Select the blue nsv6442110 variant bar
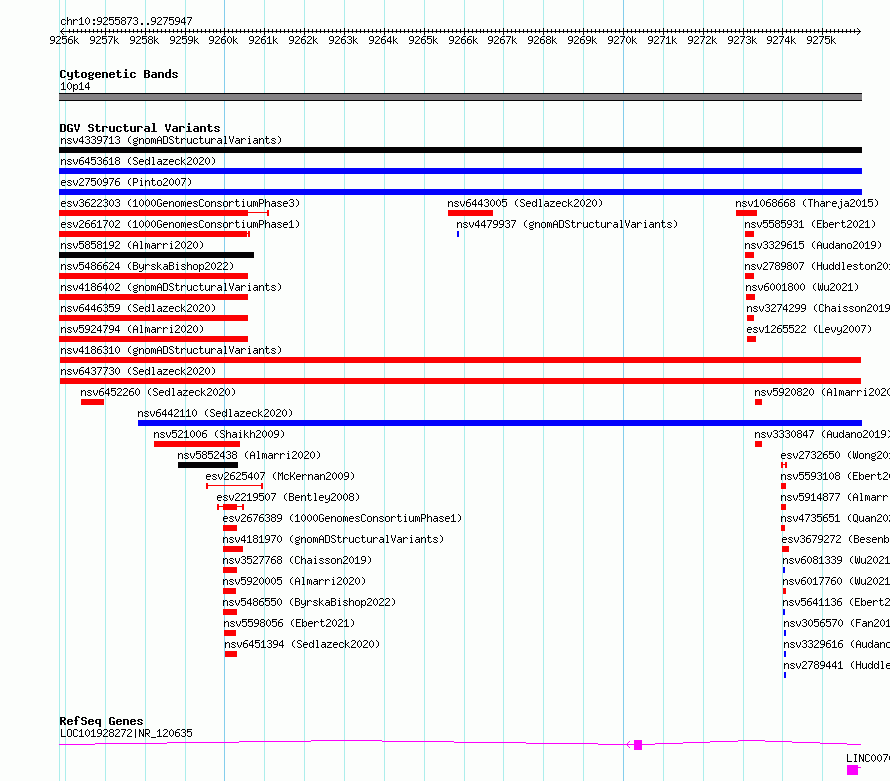This screenshot has width=890, height=781. 500,423
